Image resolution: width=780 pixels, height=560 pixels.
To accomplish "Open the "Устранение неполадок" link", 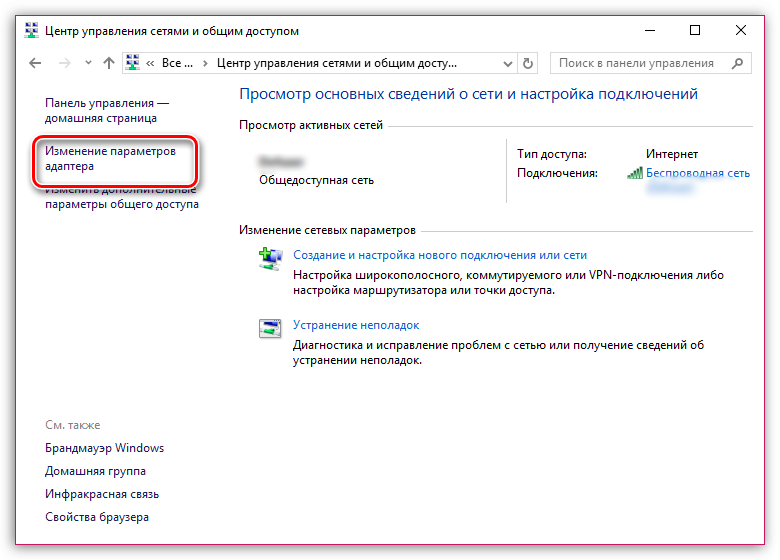I will click(x=355, y=325).
